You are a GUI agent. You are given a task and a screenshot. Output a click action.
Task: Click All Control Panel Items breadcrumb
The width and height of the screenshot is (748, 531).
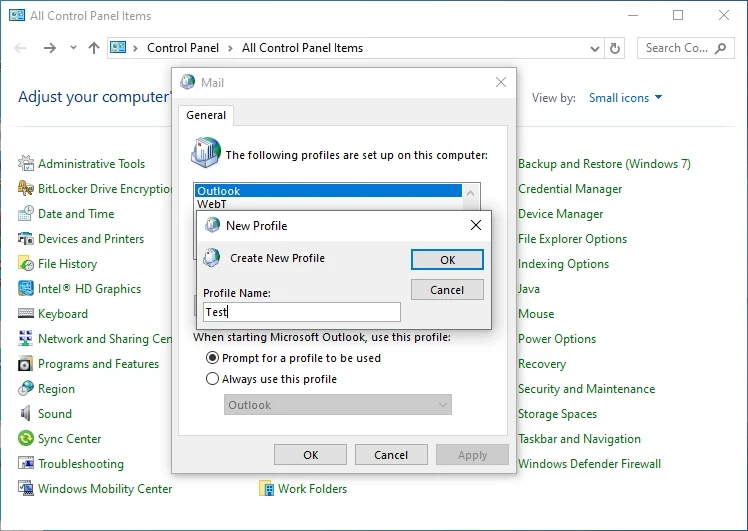coord(302,48)
